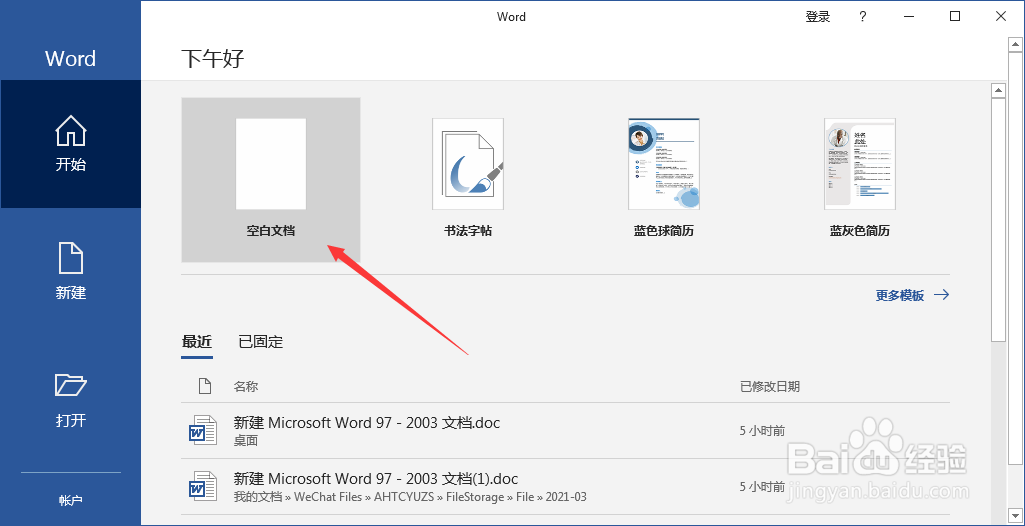
Task: Open 新建 Microsoft Word 97 - 2003 文档.doc
Action: (565, 431)
